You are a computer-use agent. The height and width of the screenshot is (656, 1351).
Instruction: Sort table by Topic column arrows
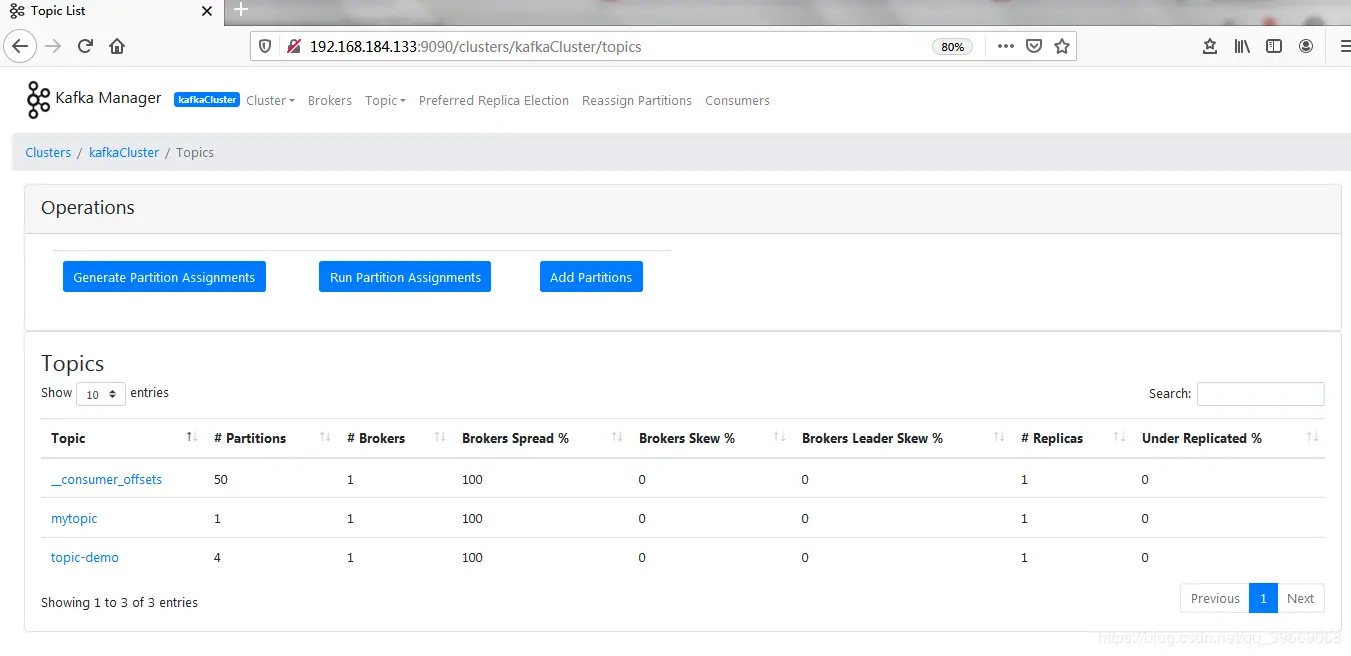[191, 438]
